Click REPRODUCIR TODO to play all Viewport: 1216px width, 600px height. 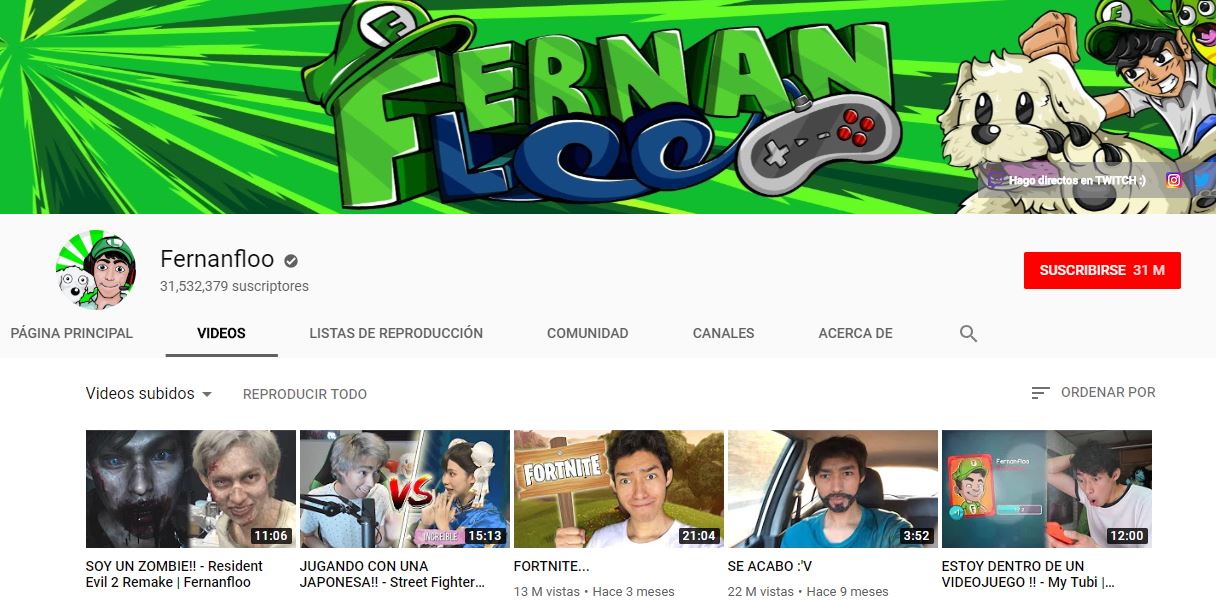click(x=305, y=394)
